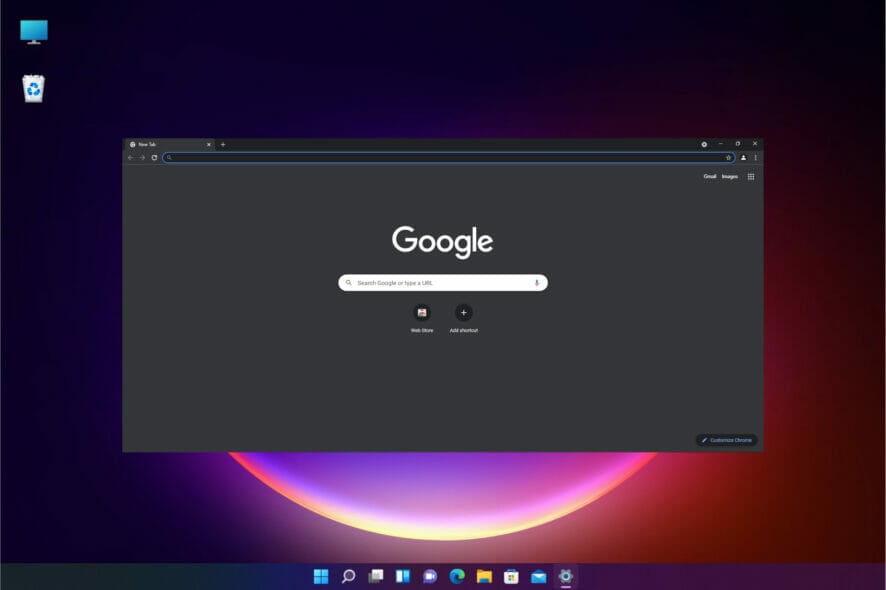
Task: Open This PC desktop icon
Action: click(x=34, y=32)
